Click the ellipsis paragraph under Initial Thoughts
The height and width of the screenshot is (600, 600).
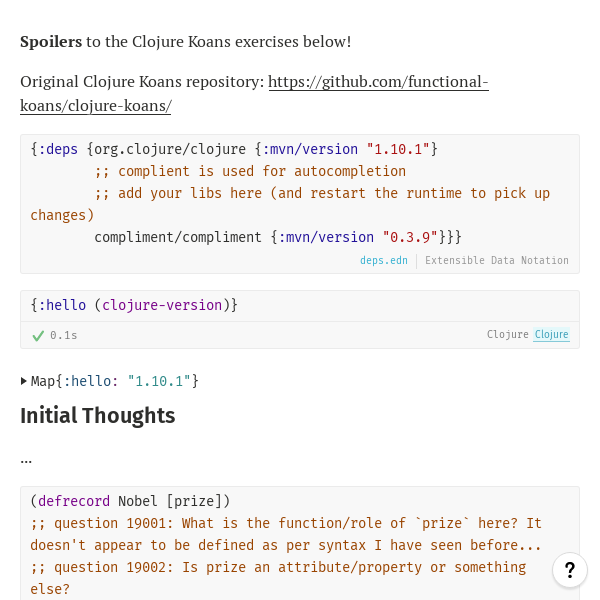[26, 459]
